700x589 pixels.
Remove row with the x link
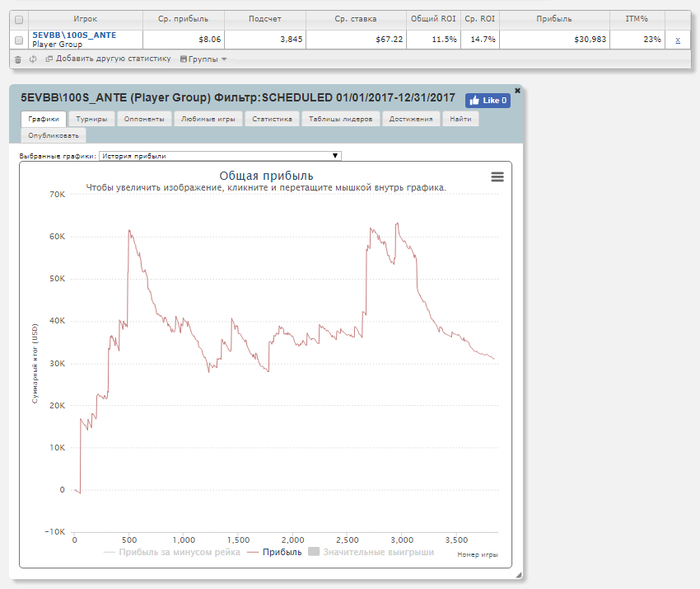678,40
